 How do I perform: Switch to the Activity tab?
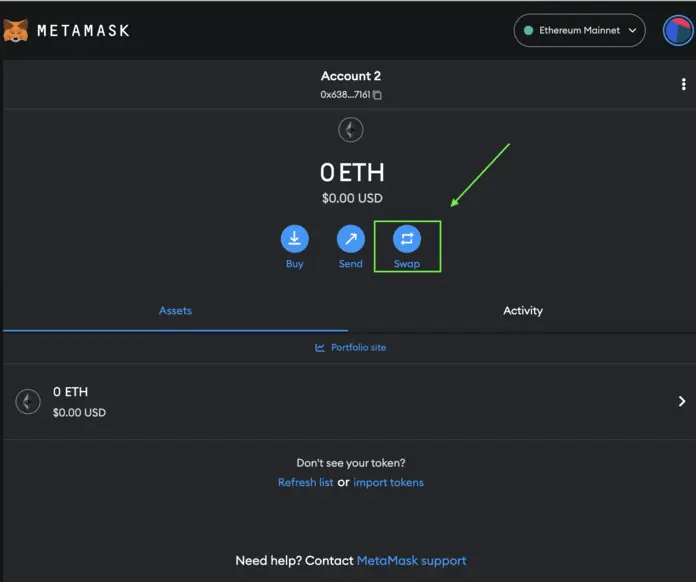click(523, 311)
